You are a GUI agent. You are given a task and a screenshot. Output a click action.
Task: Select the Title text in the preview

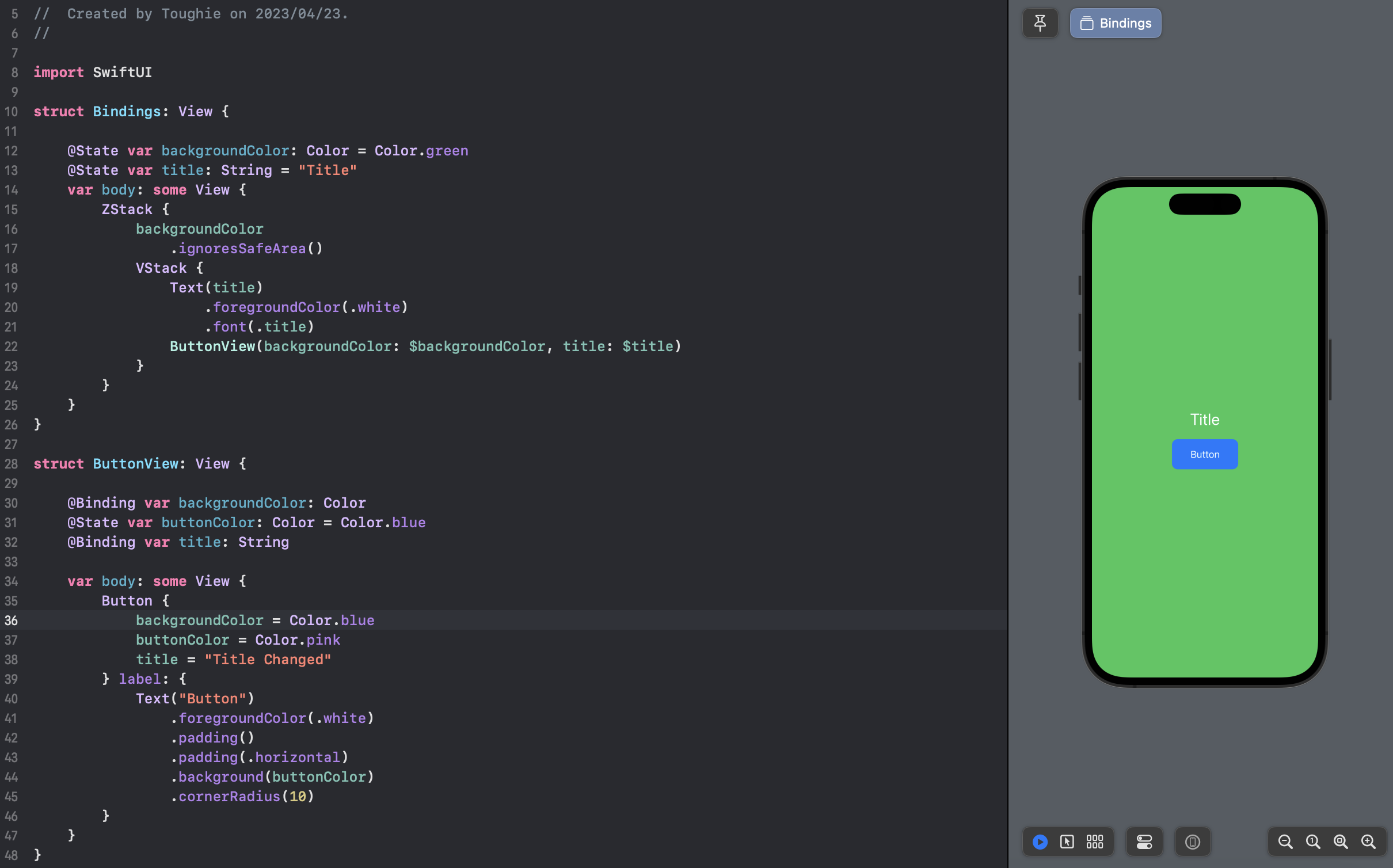click(1204, 420)
